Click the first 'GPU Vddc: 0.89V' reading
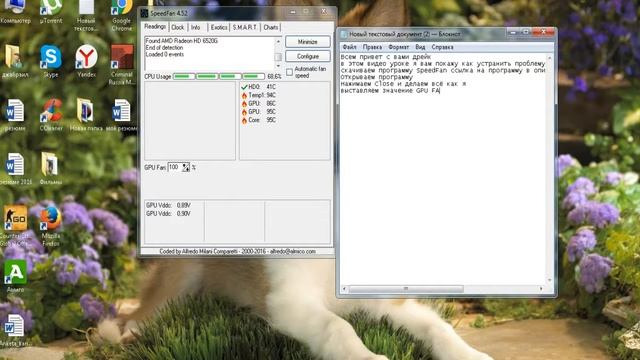This screenshot has width=640, height=360. 168,205
